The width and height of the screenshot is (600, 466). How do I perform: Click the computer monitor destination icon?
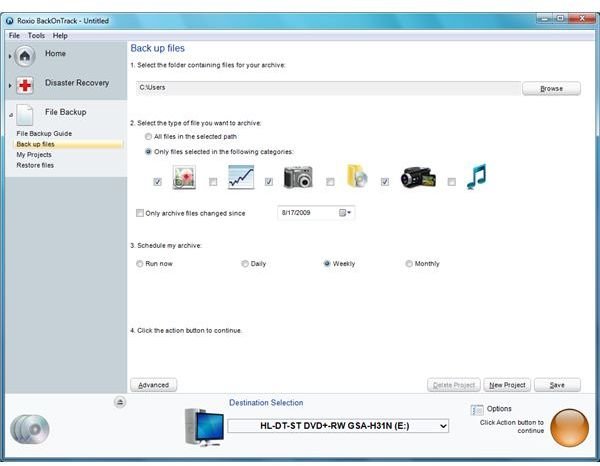(204, 427)
